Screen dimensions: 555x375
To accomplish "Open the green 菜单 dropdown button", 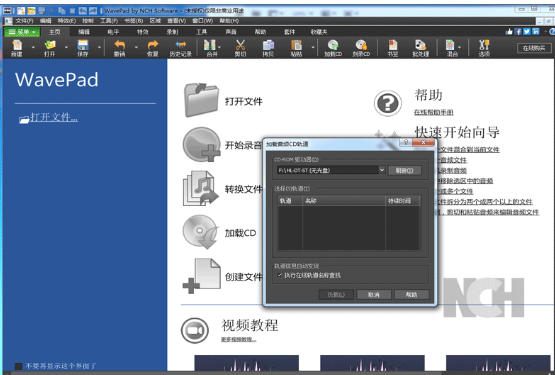I will [22, 32].
